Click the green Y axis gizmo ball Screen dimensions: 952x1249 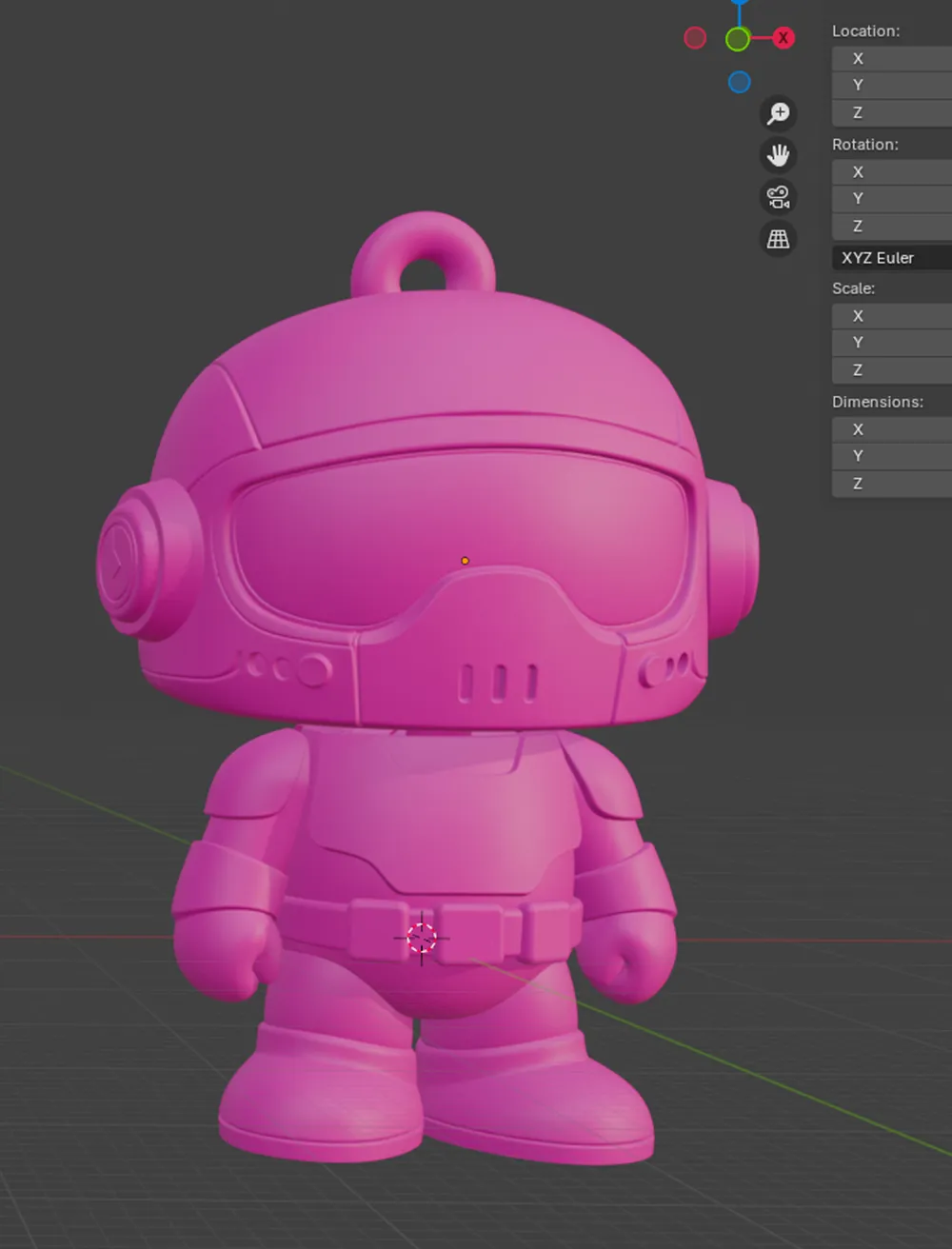tap(738, 39)
